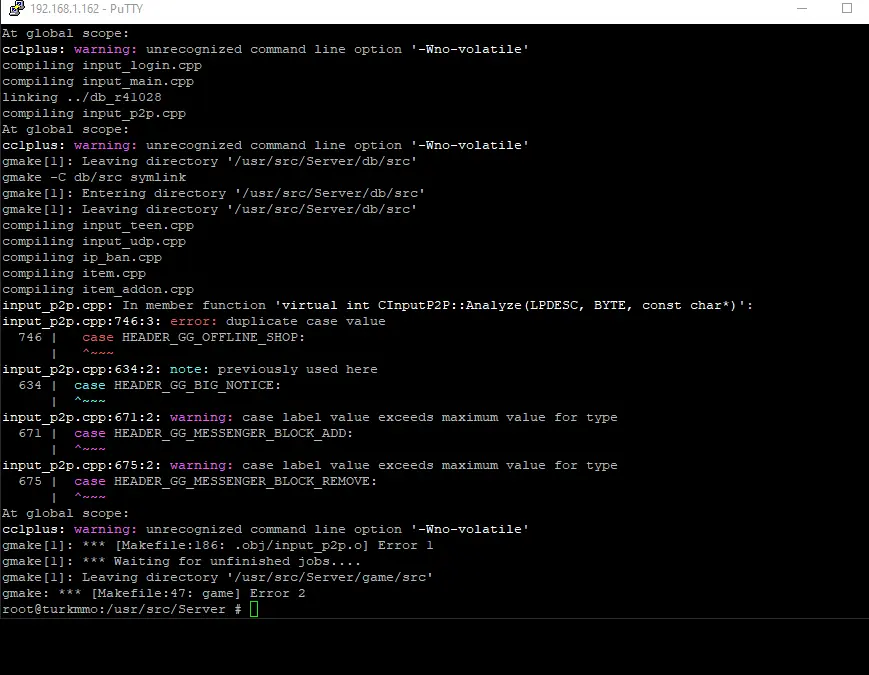Viewport: 869px width, 675px height.
Task: Click the HEADER_GG_MESSENGER_BLOCK_ADD case label
Action: pos(233,433)
